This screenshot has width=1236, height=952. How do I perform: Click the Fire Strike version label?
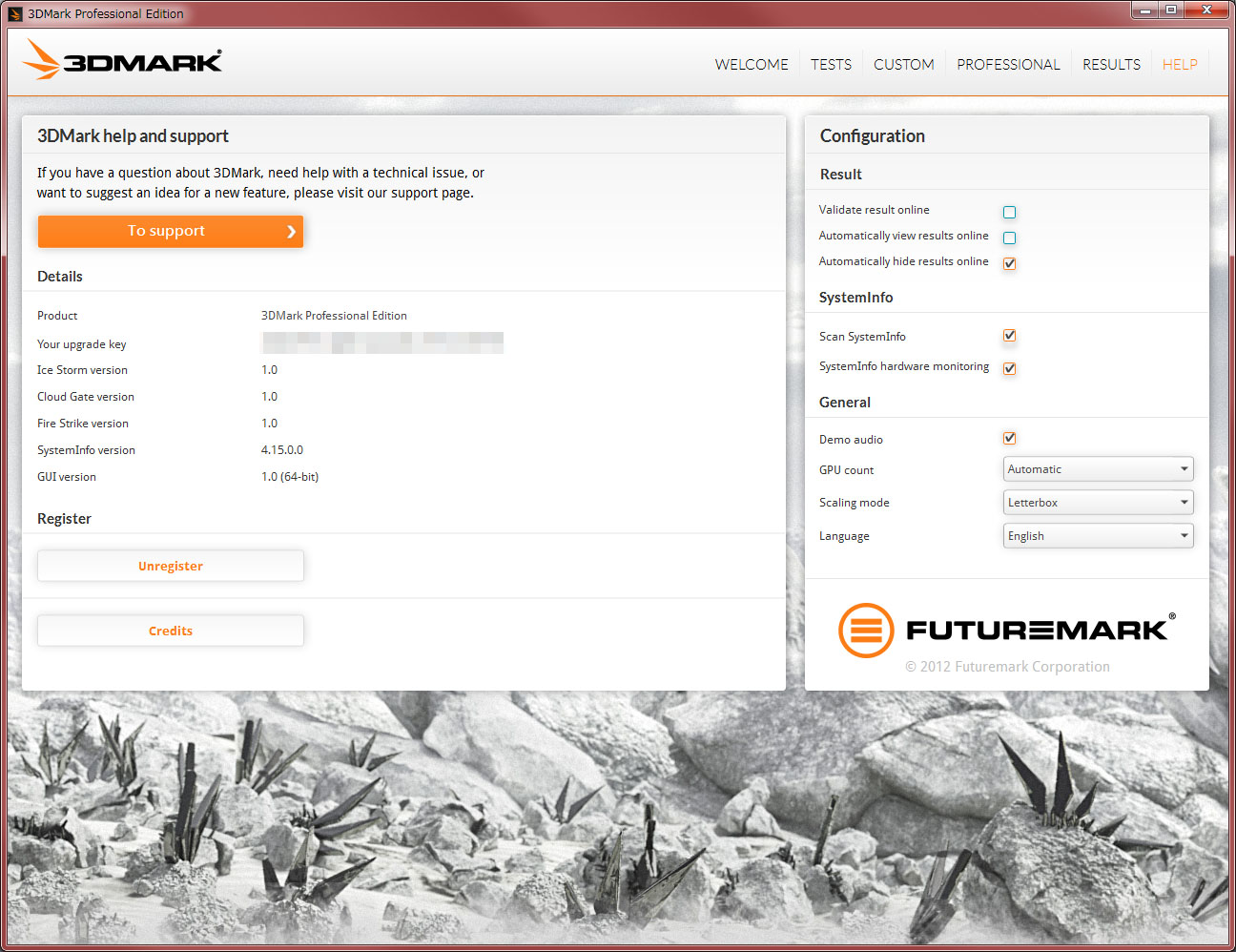(83, 424)
